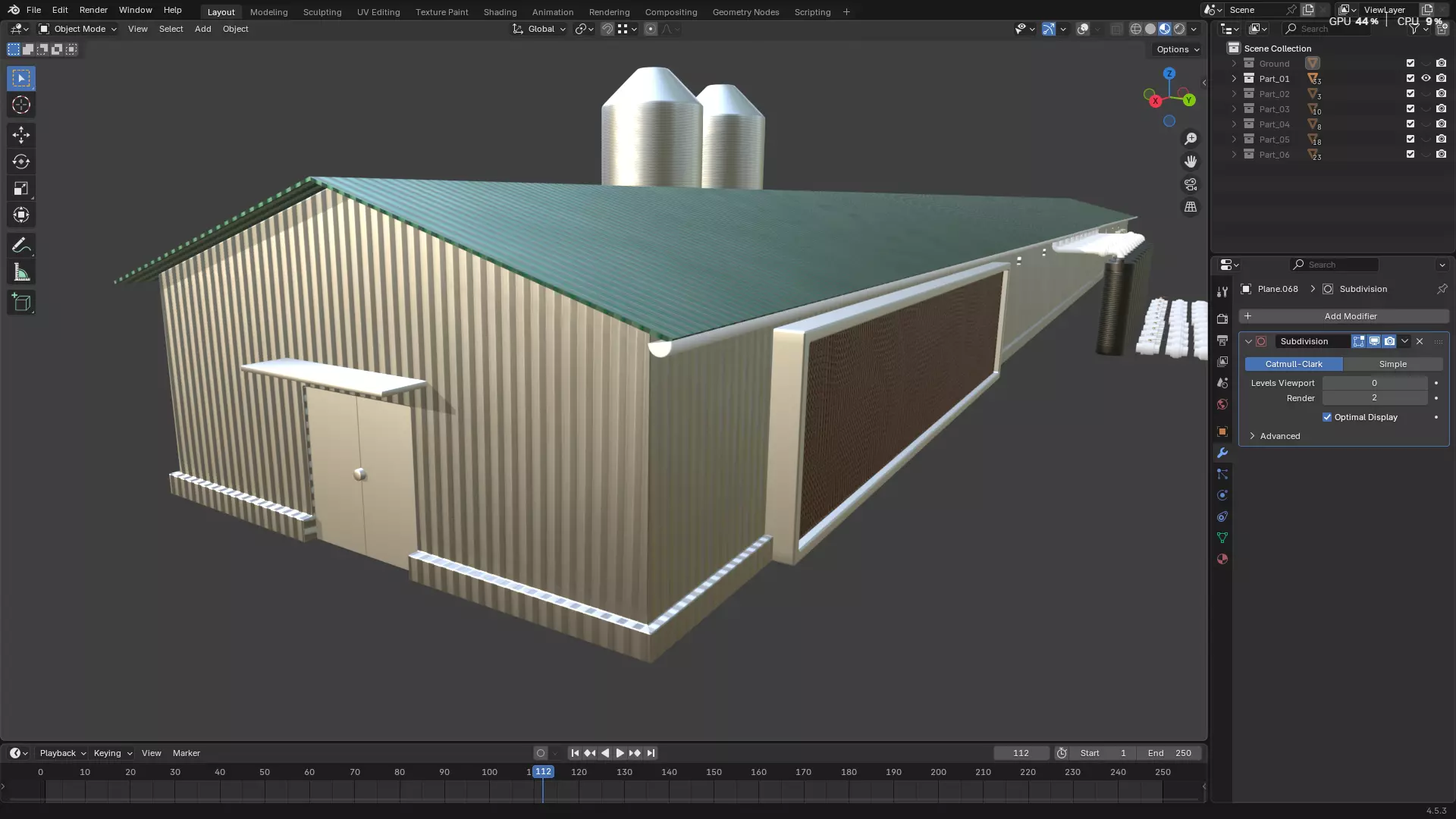Screen dimensions: 1456x819
Task: Open the Render properties tab
Action: click(1222, 319)
